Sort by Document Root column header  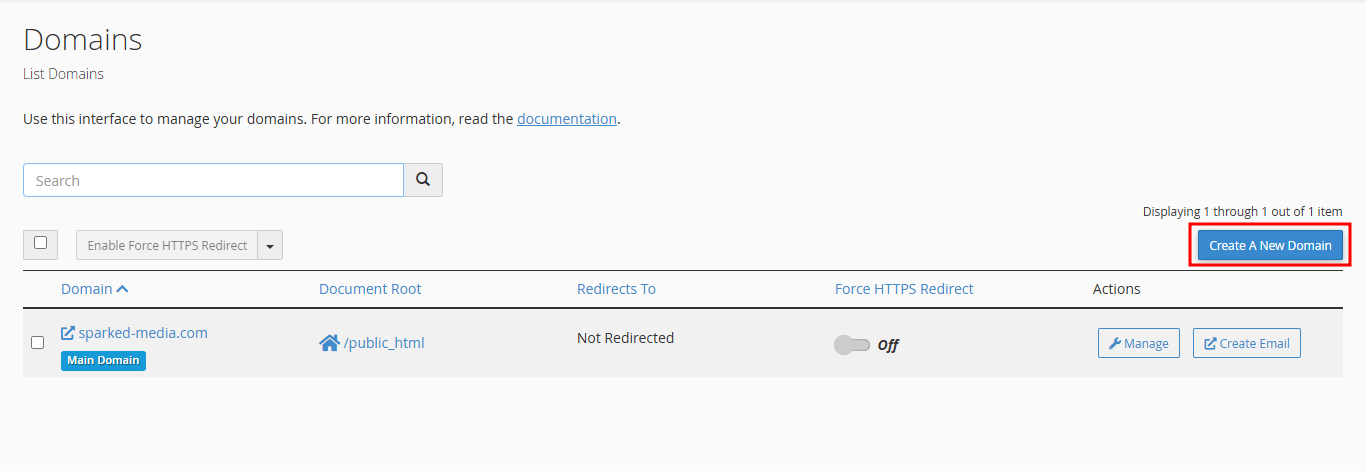click(370, 289)
